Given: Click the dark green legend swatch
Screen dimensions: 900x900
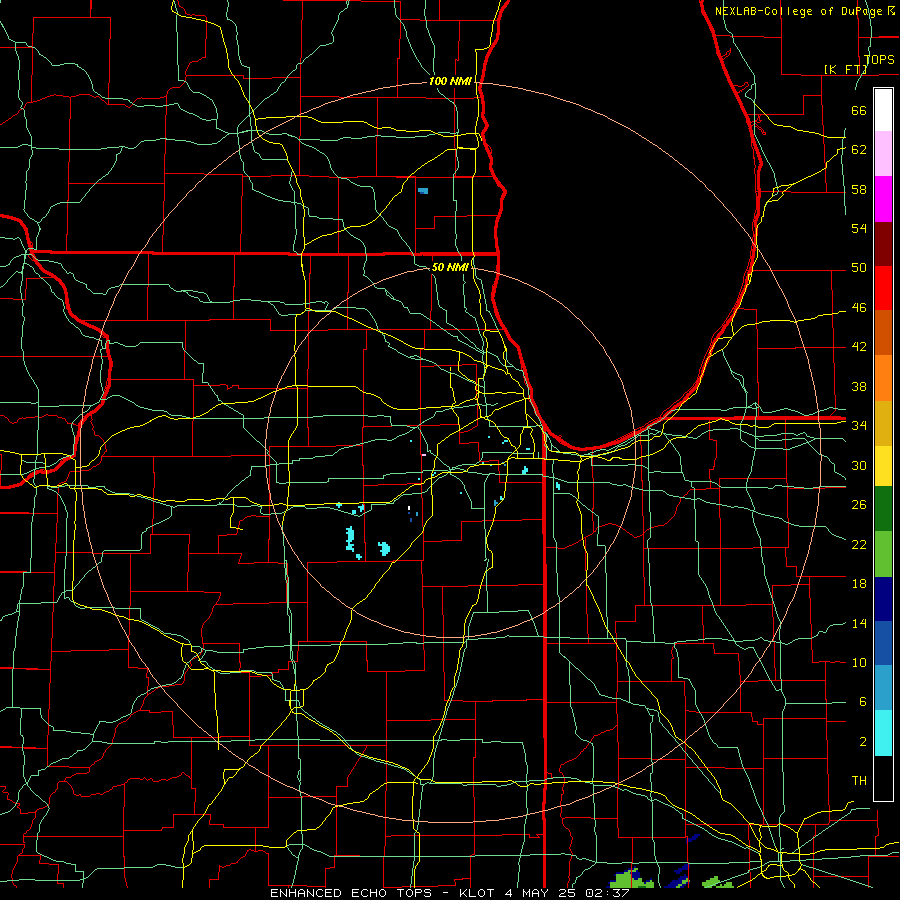Looking at the screenshot, I should (883, 509).
